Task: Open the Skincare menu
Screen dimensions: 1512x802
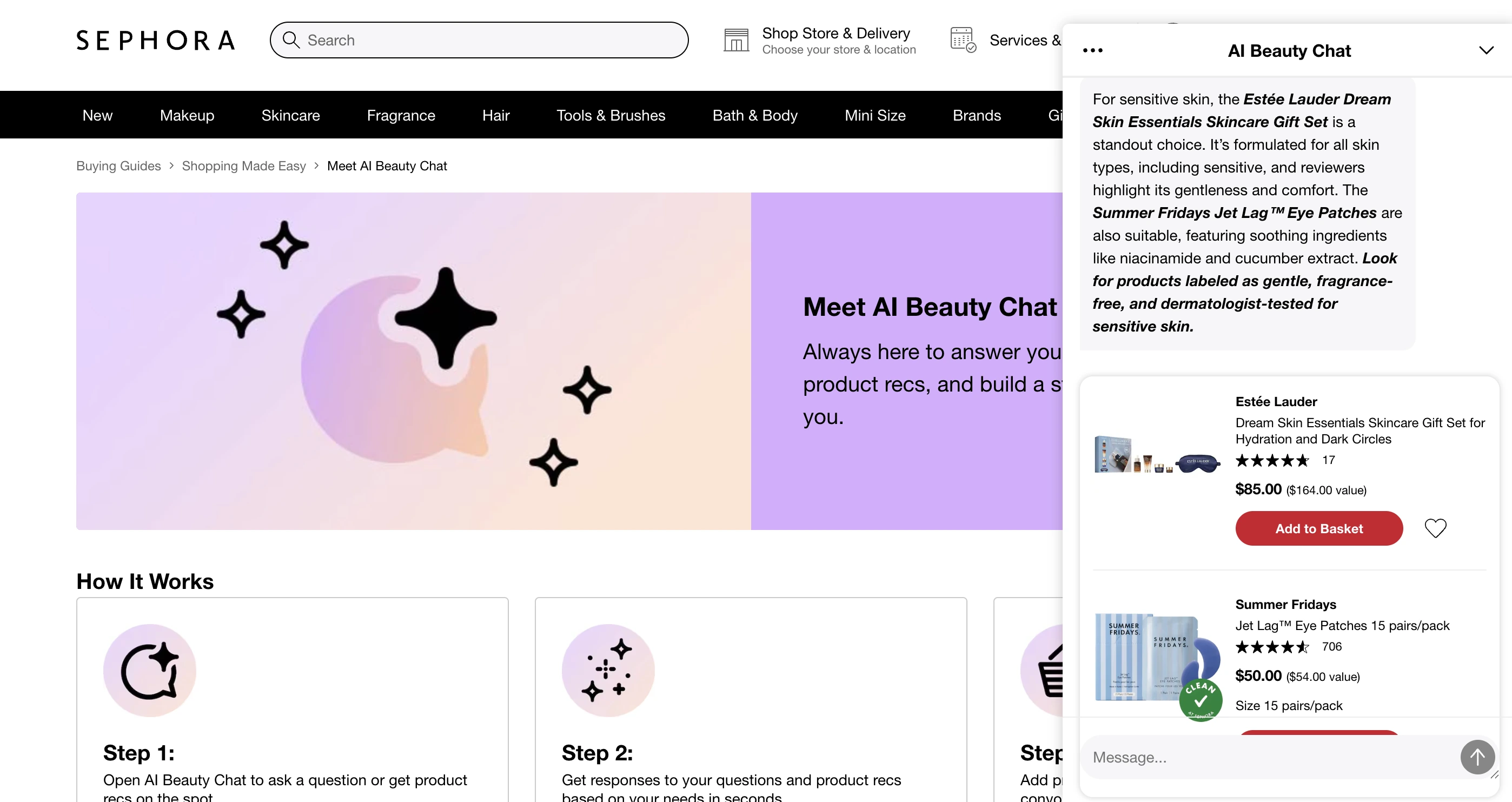Action: 290,115
